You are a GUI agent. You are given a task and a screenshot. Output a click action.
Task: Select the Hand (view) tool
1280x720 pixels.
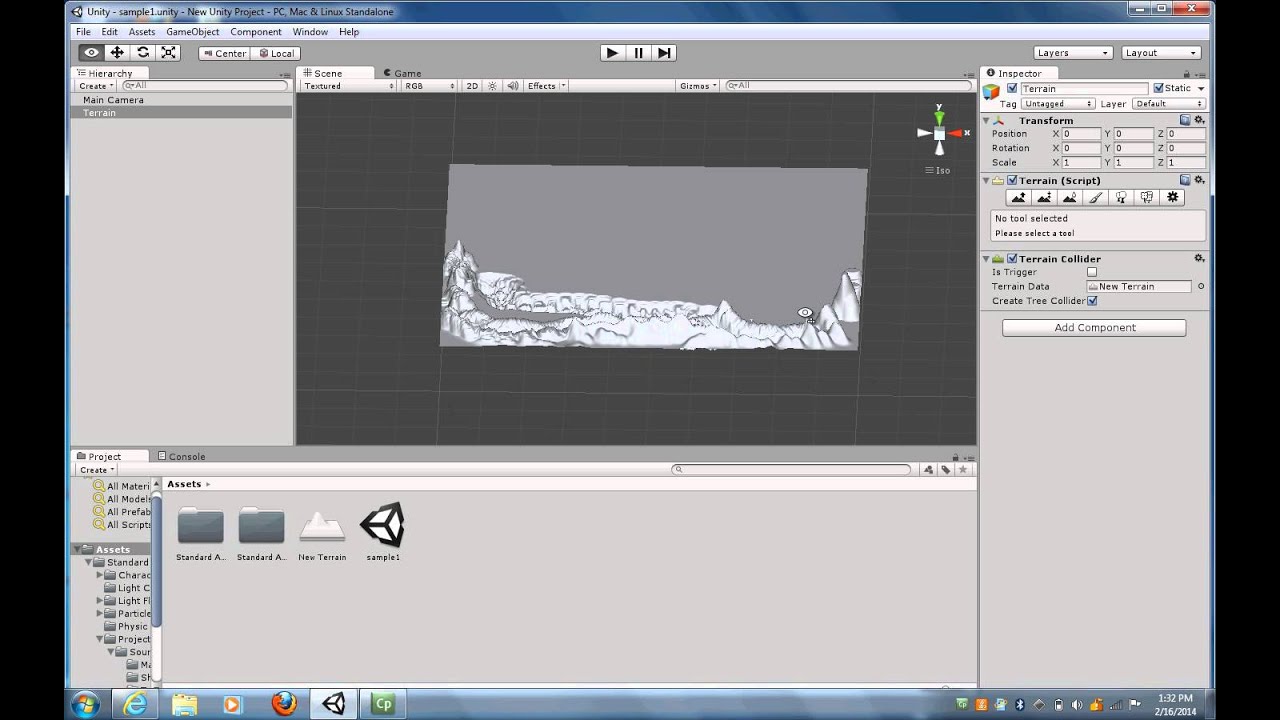tap(91, 53)
